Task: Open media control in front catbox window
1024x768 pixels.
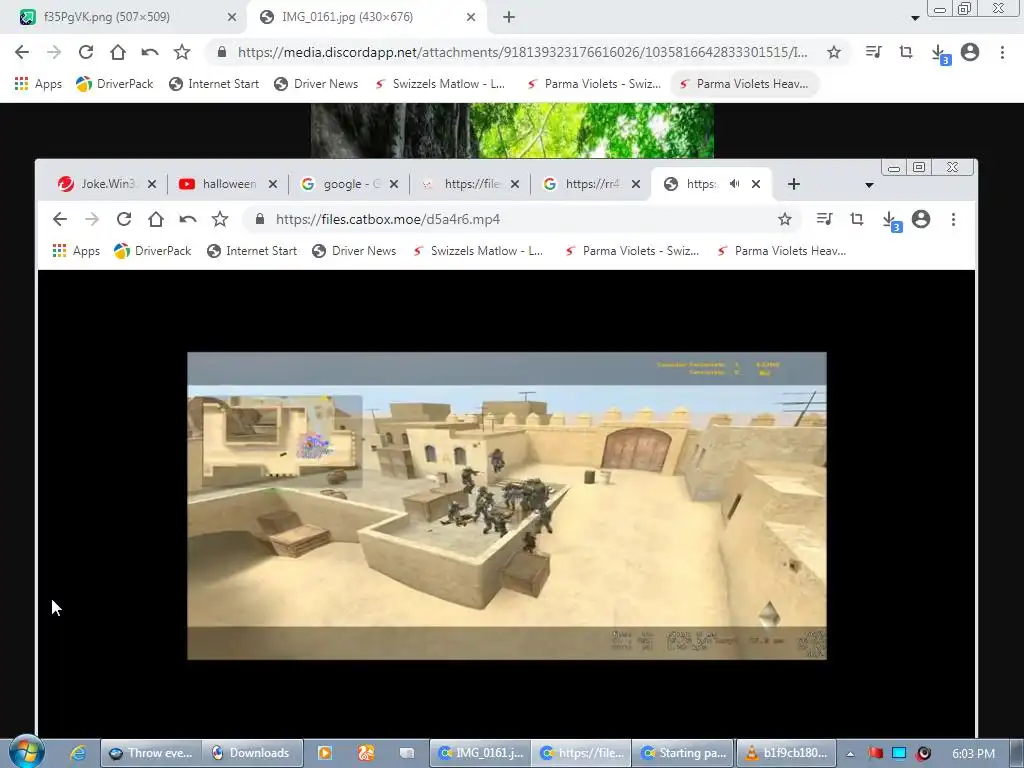Action: click(x=825, y=219)
